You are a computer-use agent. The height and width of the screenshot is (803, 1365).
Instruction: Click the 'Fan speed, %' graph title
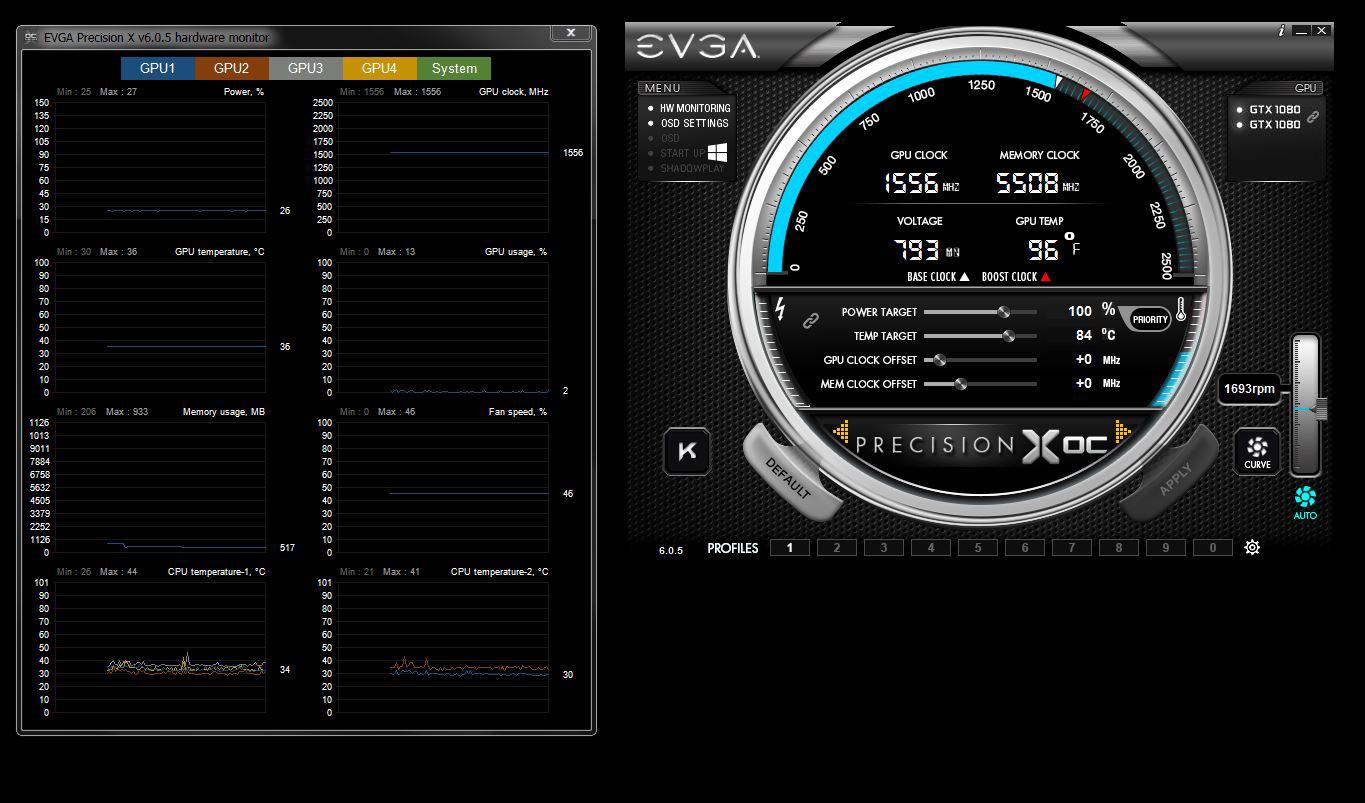coord(517,412)
